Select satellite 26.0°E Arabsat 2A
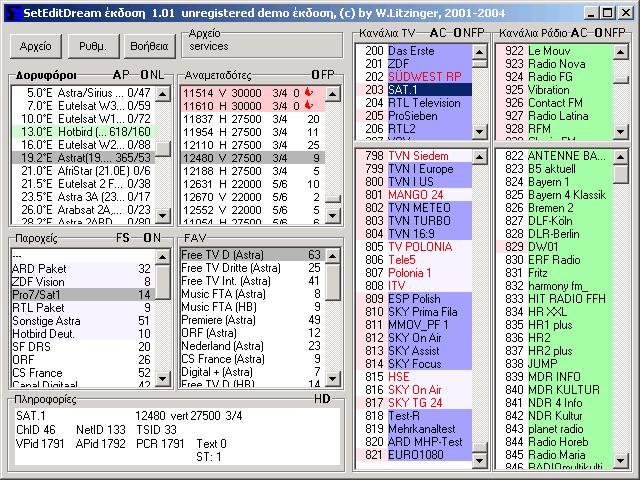This screenshot has height=480, width=640. 83,210
